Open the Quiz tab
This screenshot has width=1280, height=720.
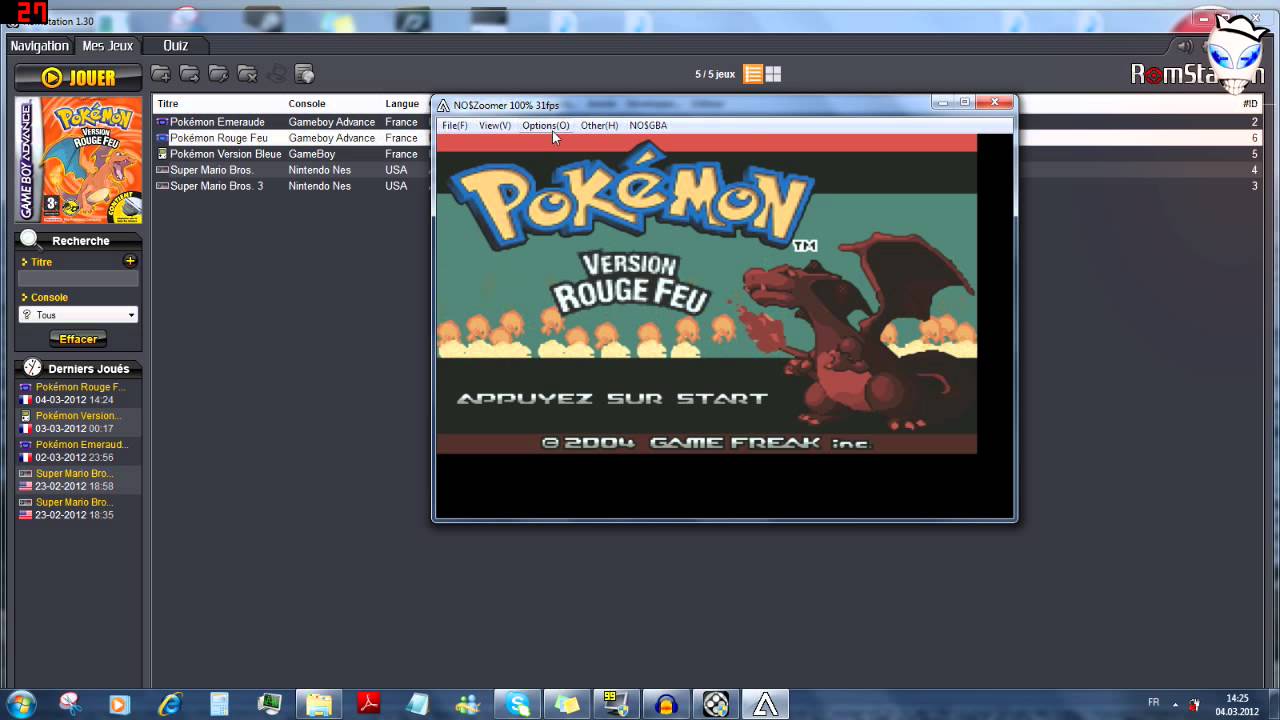pos(176,46)
